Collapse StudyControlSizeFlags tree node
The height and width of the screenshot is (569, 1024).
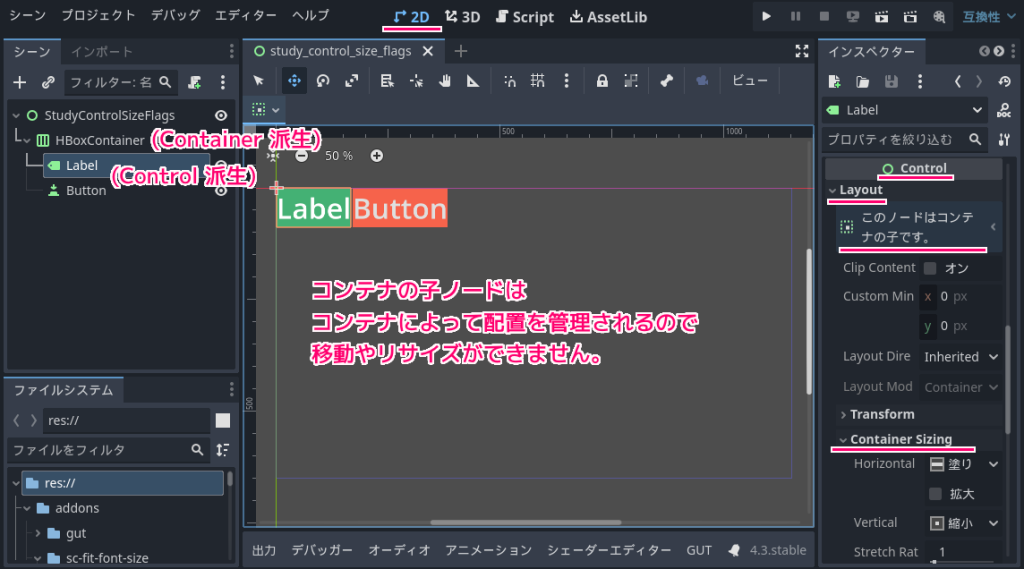(16, 116)
